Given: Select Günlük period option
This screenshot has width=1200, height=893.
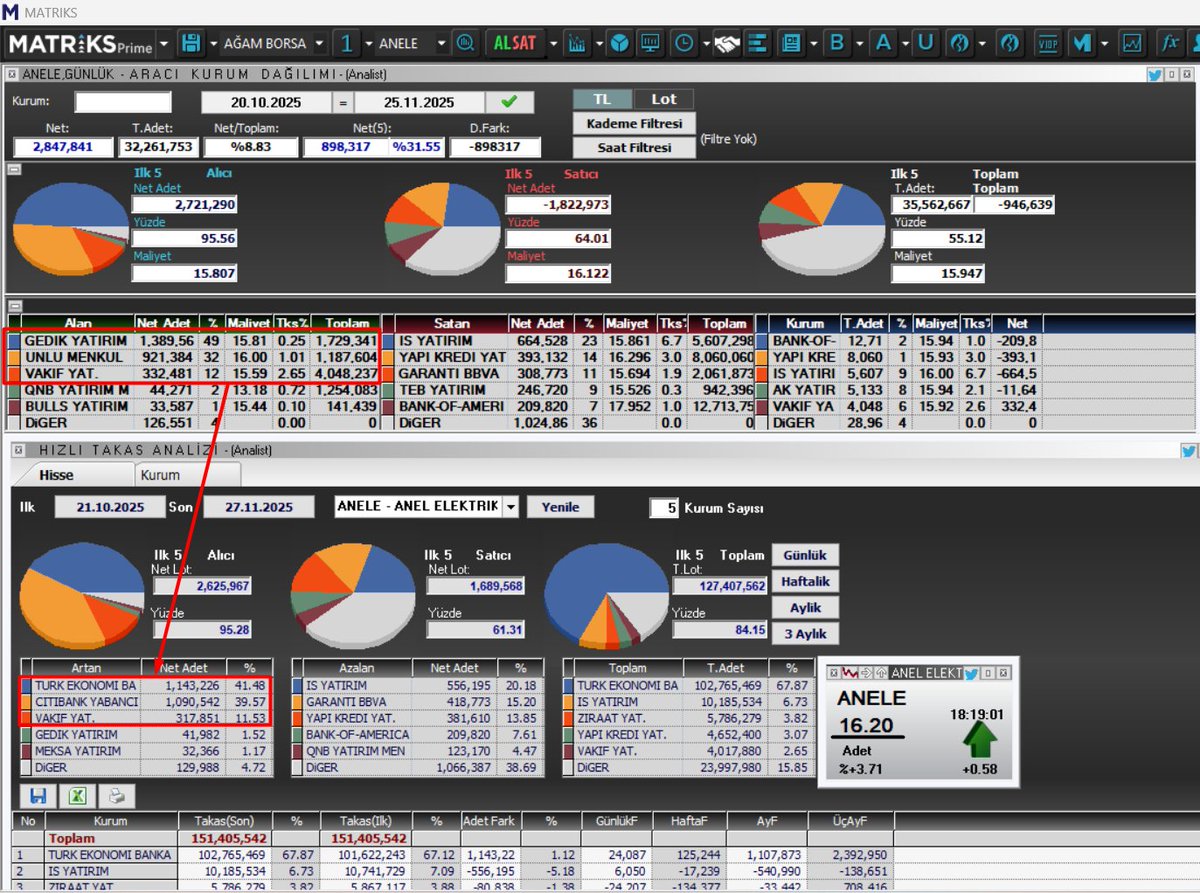Looking at the screenshot, I should point(805,555).
